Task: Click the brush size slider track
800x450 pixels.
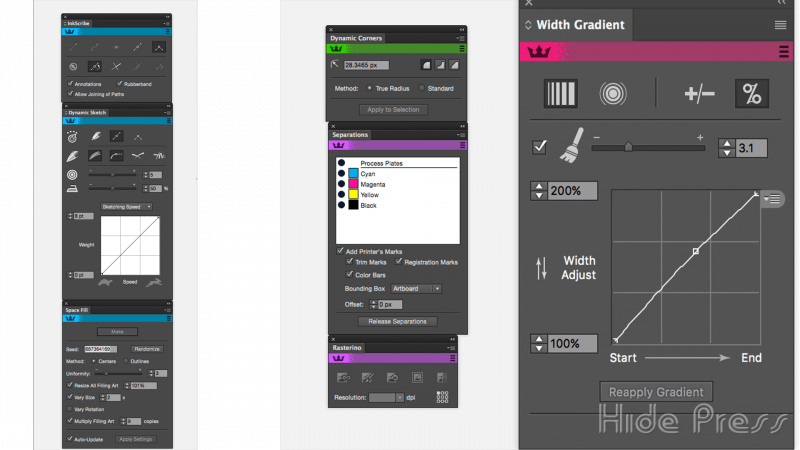Action: pos(650,147)
